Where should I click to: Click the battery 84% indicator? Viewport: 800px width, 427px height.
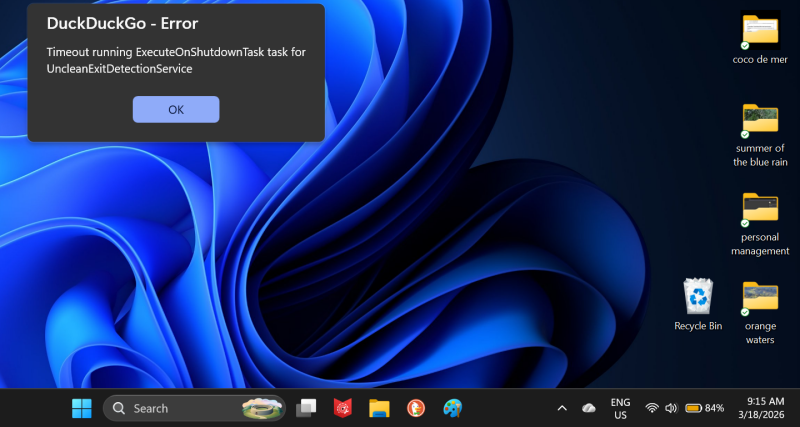coord(704,408)
